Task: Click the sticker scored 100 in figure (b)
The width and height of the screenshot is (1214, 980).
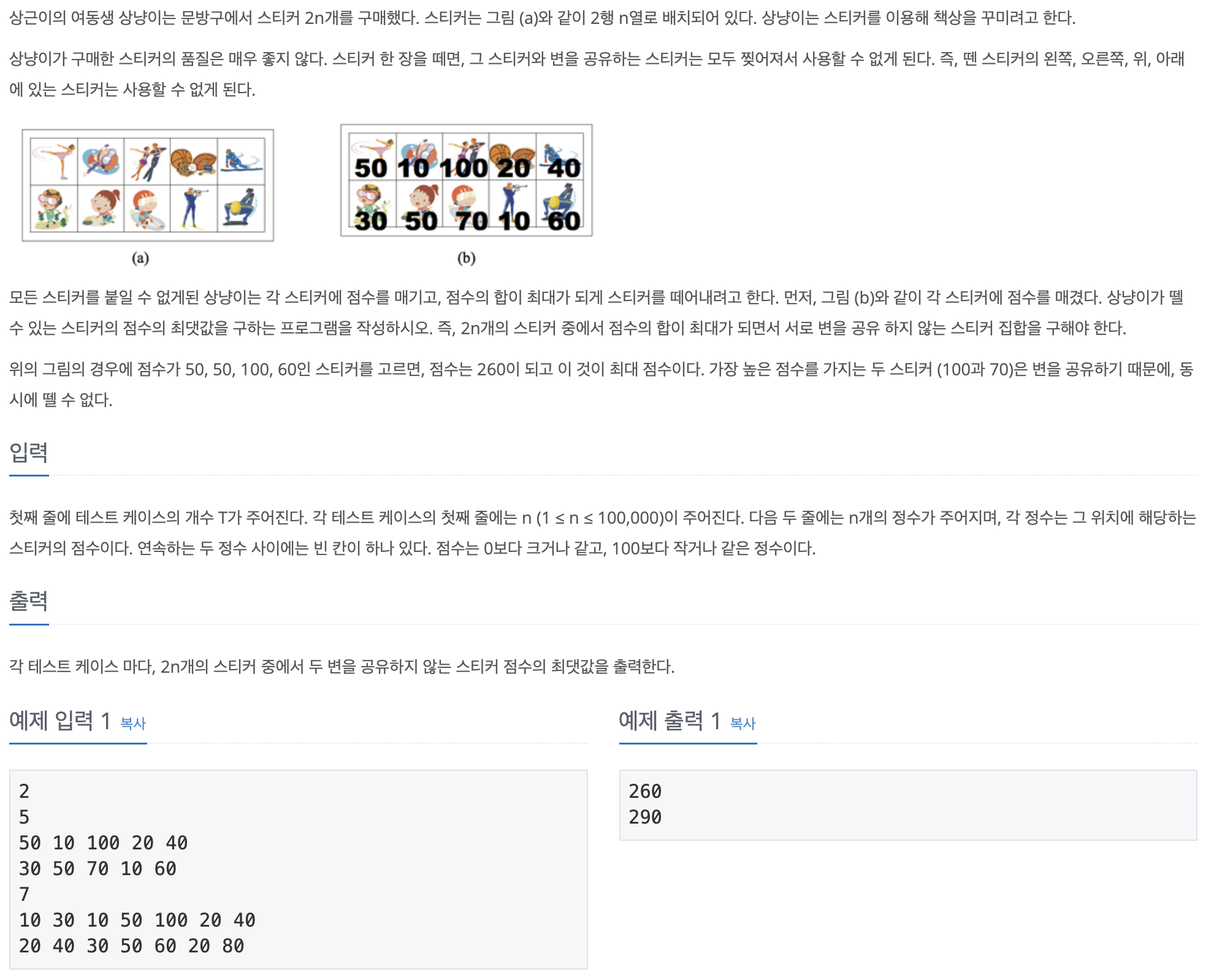Action: (465, 157)
